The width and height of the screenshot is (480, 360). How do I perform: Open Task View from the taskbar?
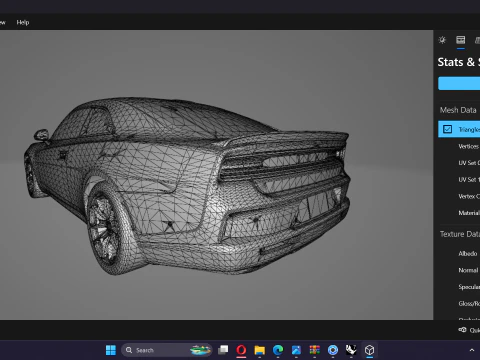pyautogui.click(x=223, y=350)
